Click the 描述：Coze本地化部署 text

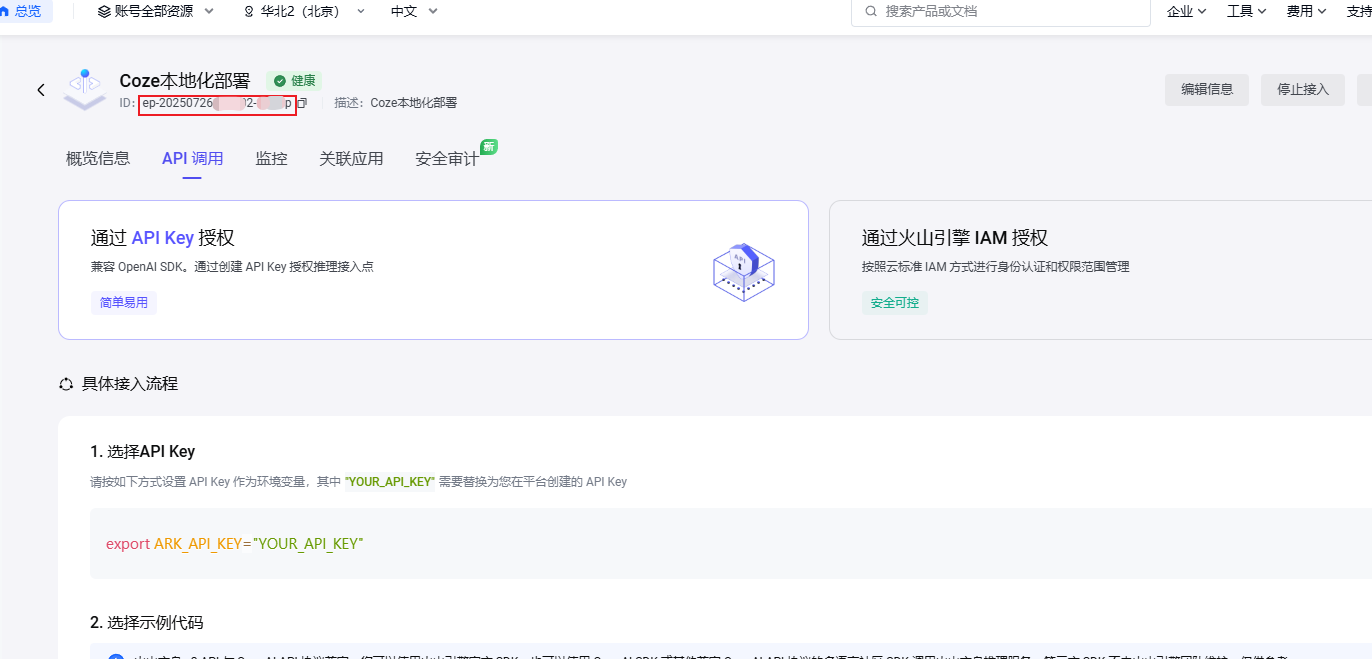click(395, 103)
